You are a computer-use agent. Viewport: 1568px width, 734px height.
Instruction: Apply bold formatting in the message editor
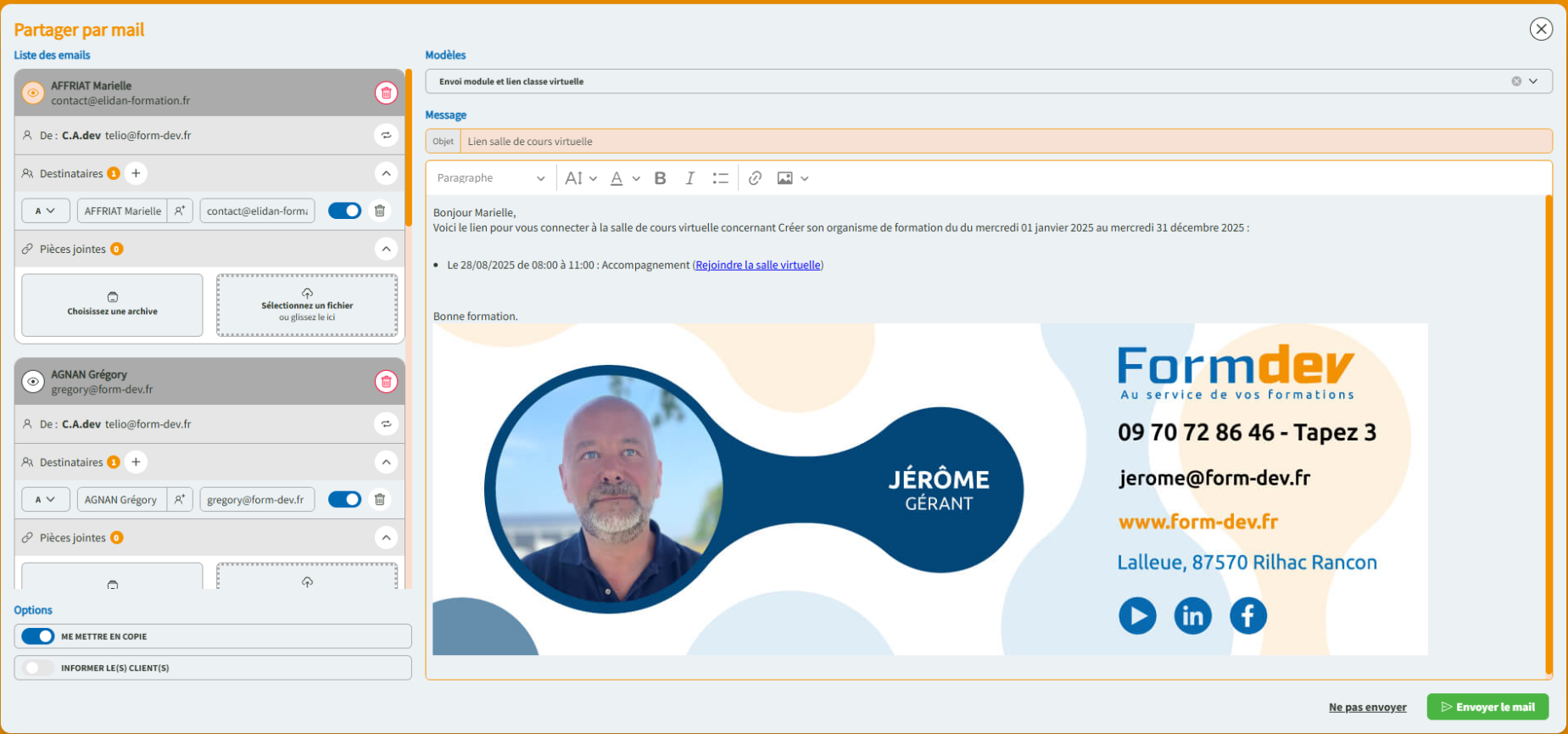[660, 178]
